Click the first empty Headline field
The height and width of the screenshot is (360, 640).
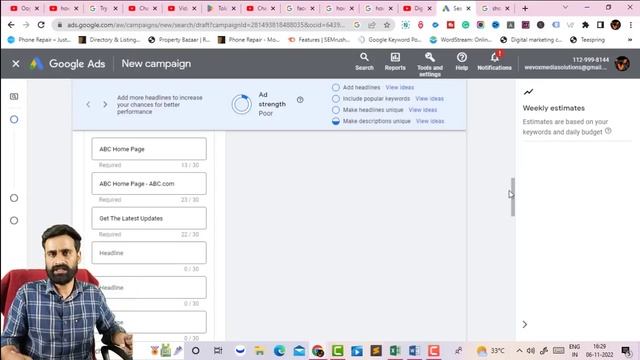point(149,253)
